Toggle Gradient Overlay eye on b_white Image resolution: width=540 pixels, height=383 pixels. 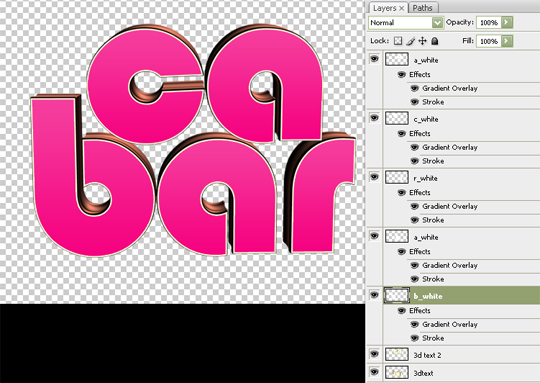point(415,324)
